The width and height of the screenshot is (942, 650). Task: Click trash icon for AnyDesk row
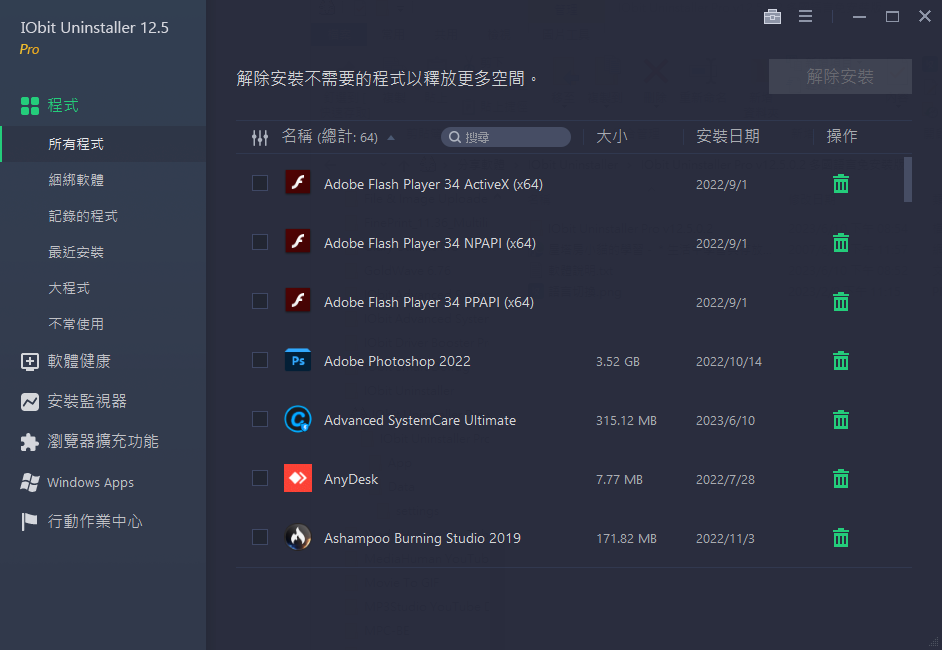pos(841,479)
